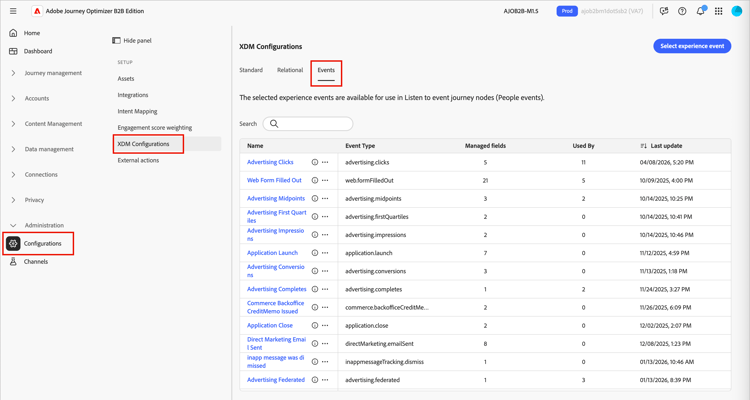Open the Advertising Clicks event link
750x400 pixels.
pos(270,162)
